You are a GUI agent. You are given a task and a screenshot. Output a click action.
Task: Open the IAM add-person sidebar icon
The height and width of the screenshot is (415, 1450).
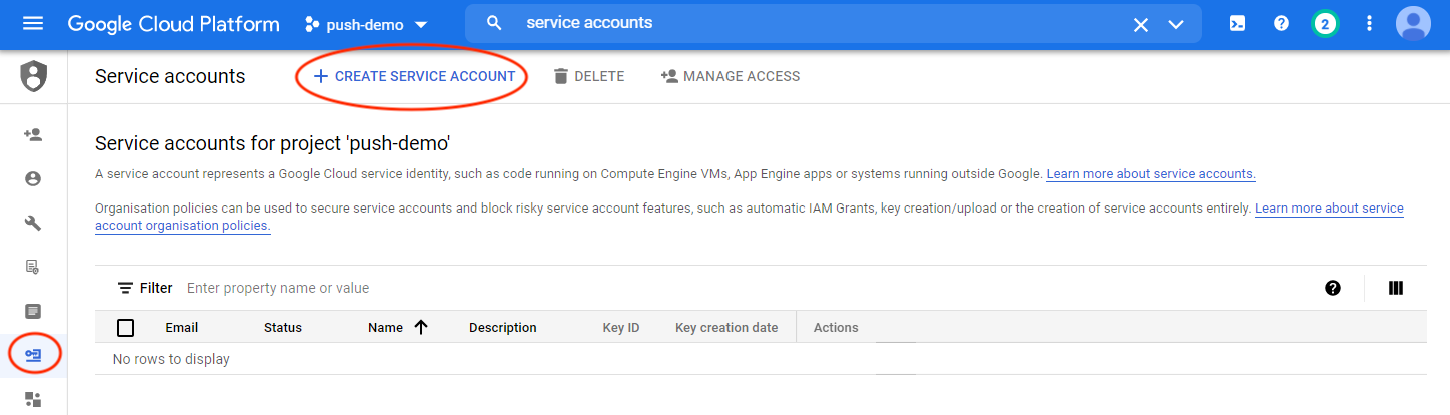33,134
